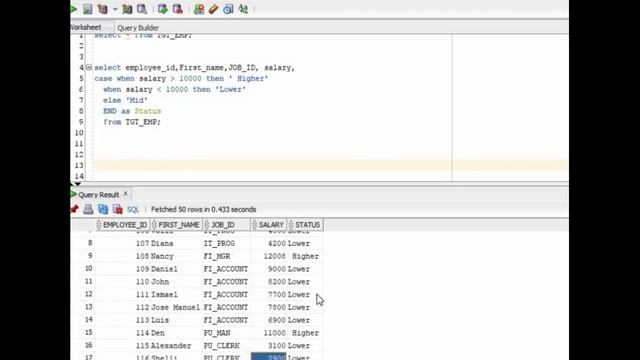Select the Higher status in Nancy's row
640x360 pixels.
tap(305, 256)
